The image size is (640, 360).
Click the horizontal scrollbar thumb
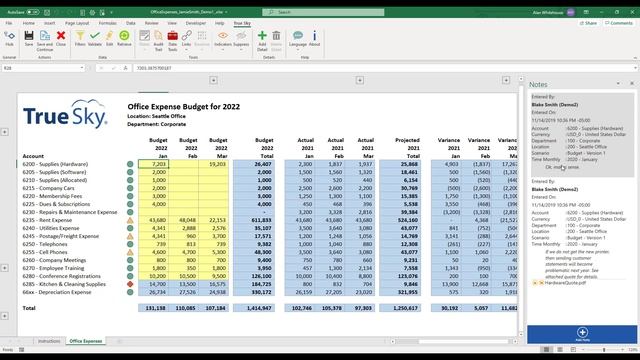[x=407, y=341]
